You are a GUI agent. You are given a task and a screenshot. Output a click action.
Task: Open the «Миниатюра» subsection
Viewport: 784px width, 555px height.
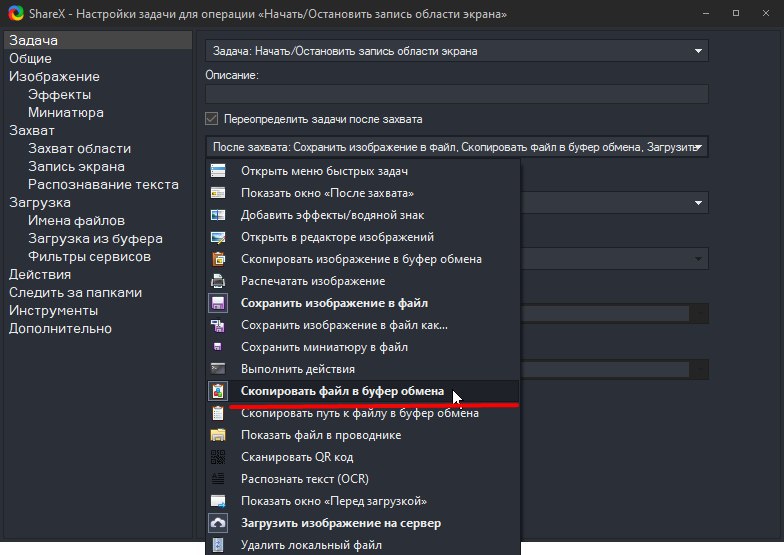(66, 112)
